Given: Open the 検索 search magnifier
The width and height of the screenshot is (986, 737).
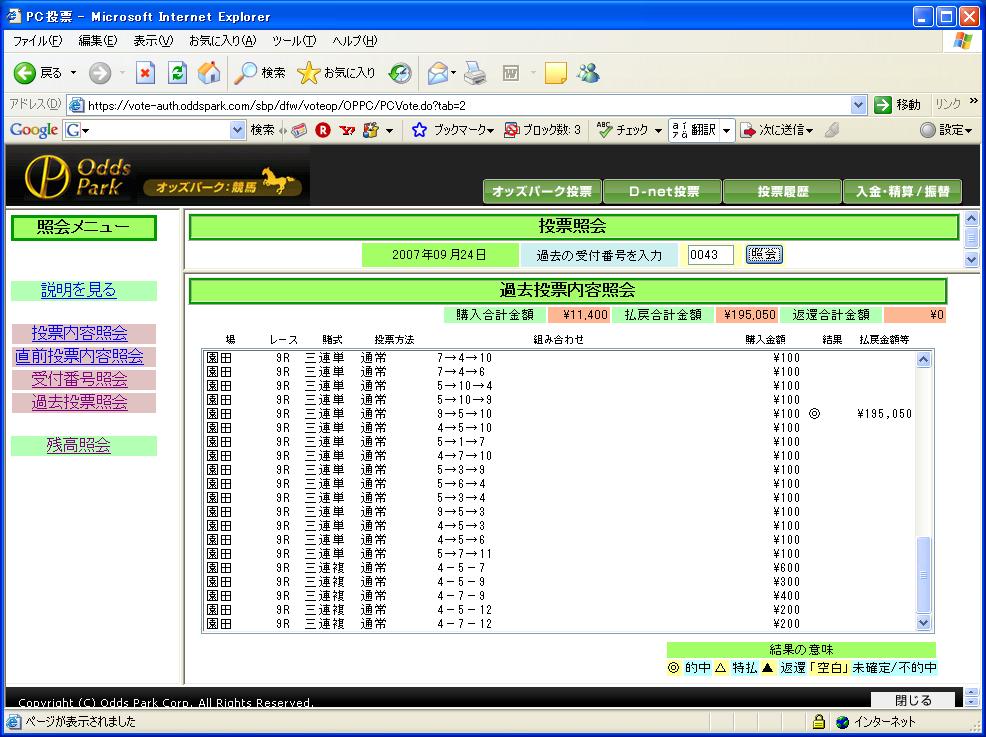Looking at the screenshot, I should click(259, 74).
